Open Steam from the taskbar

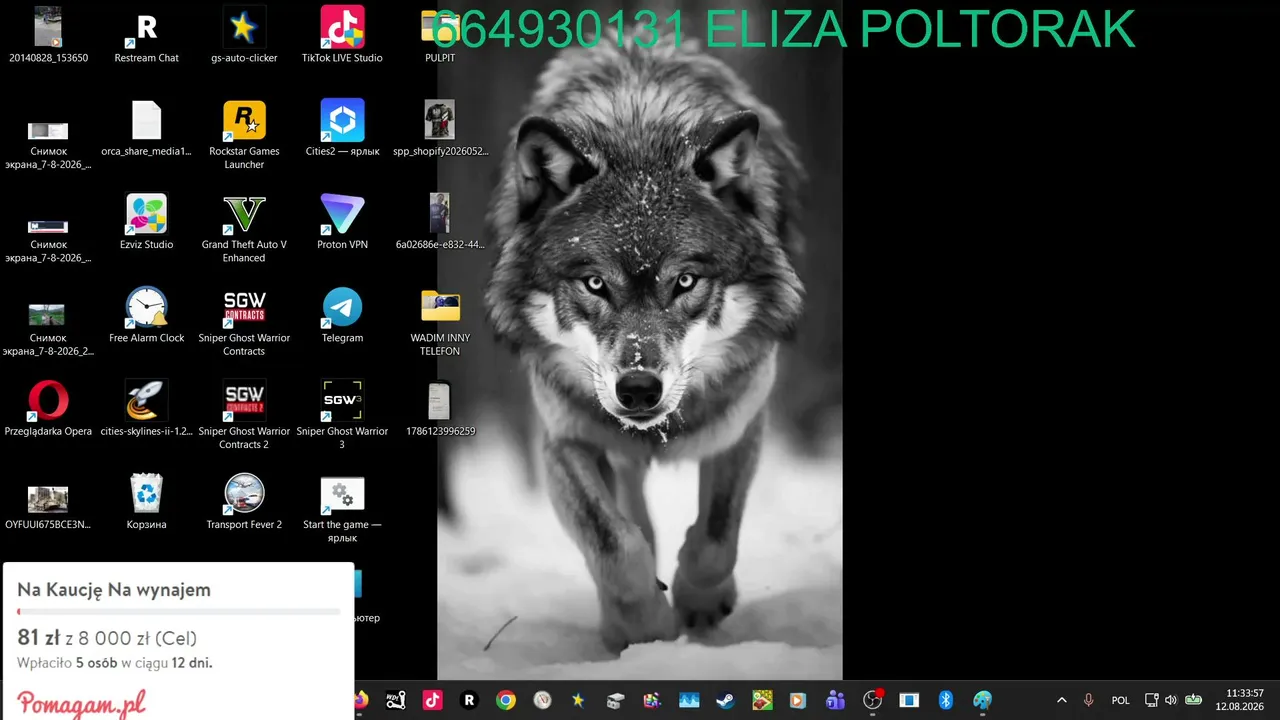[x=725, y=700]
